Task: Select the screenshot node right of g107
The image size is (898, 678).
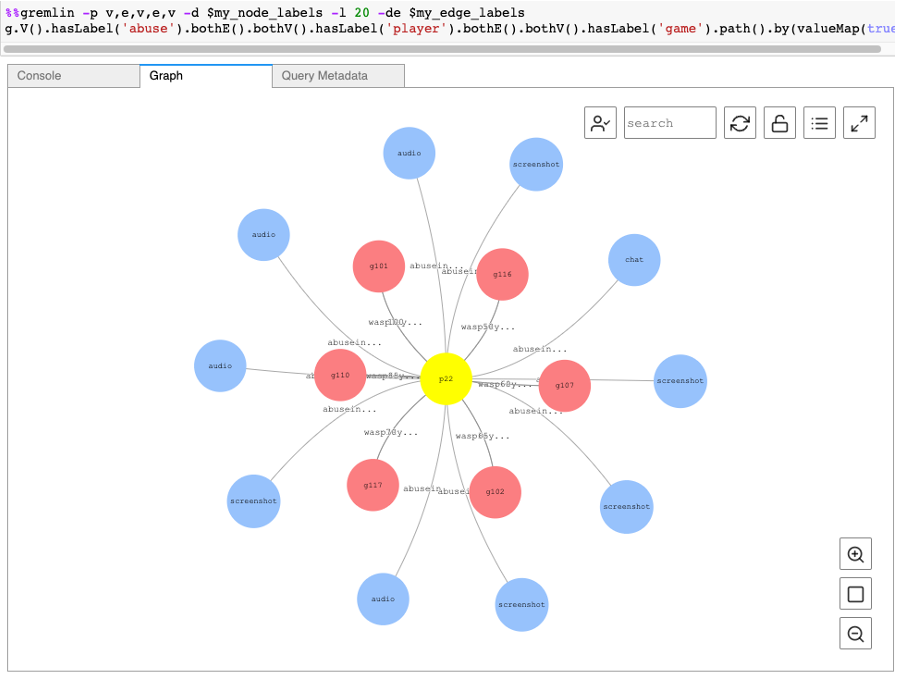Action: click(680, 381)
